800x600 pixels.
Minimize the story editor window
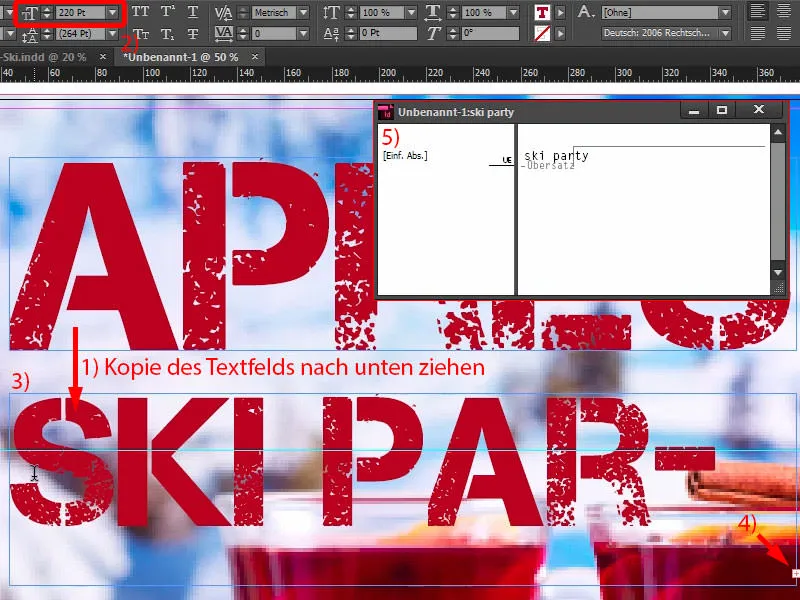(694, 110)
